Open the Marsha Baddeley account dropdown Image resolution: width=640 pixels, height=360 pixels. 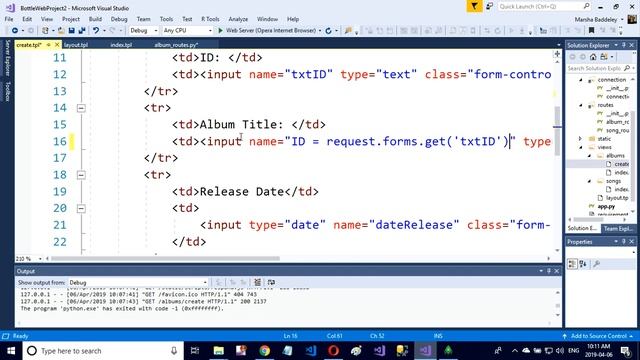[599, 20]
